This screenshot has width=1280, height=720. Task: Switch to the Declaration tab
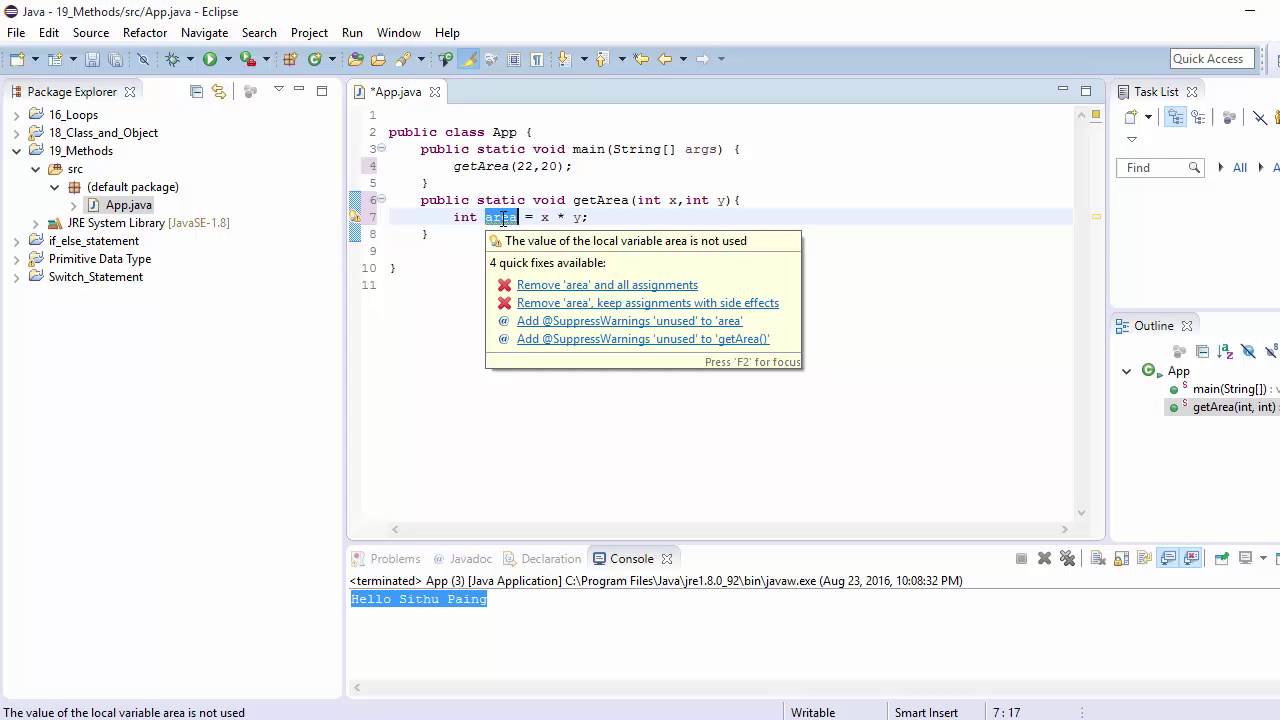(x=541, y=559)
